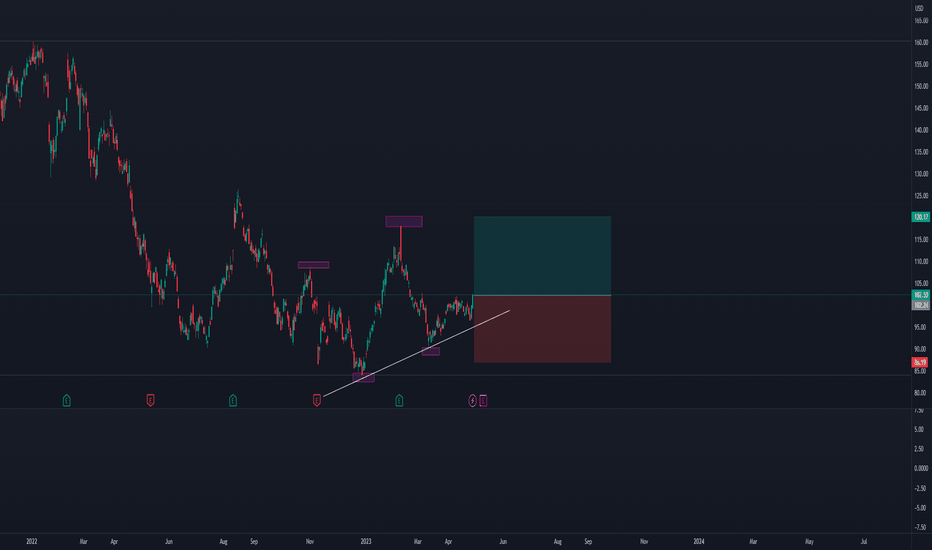932x550 pixels.
Task: Select horizontal support line near 84
Action: pos(455,375)
